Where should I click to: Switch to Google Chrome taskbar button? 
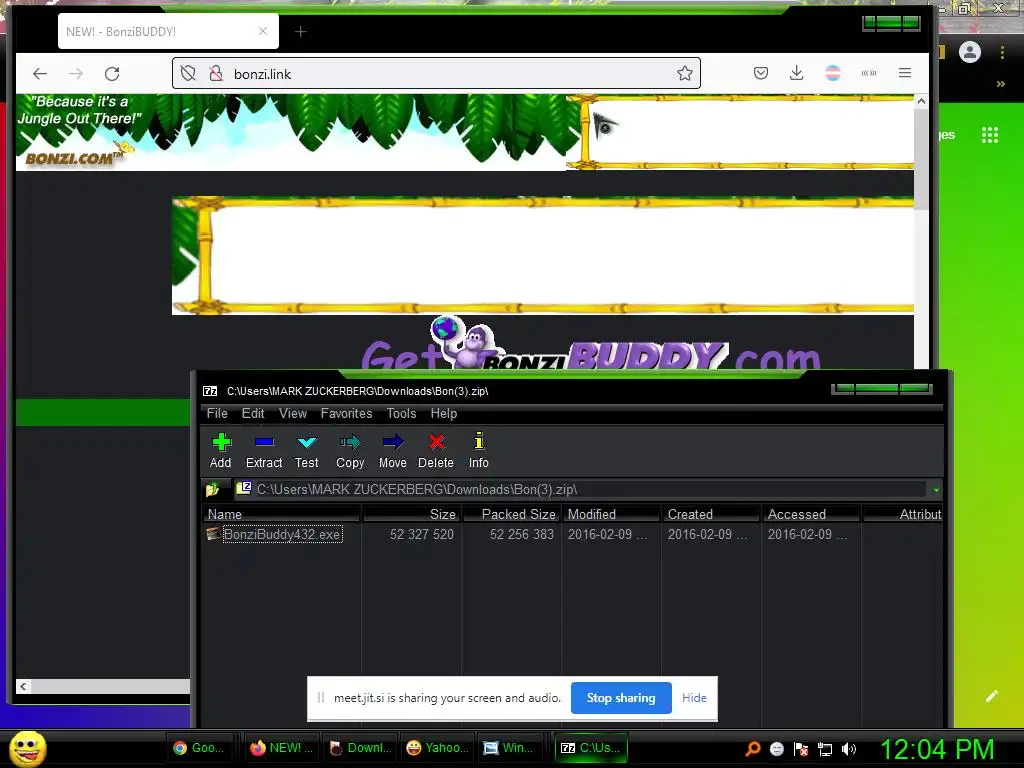200,748
